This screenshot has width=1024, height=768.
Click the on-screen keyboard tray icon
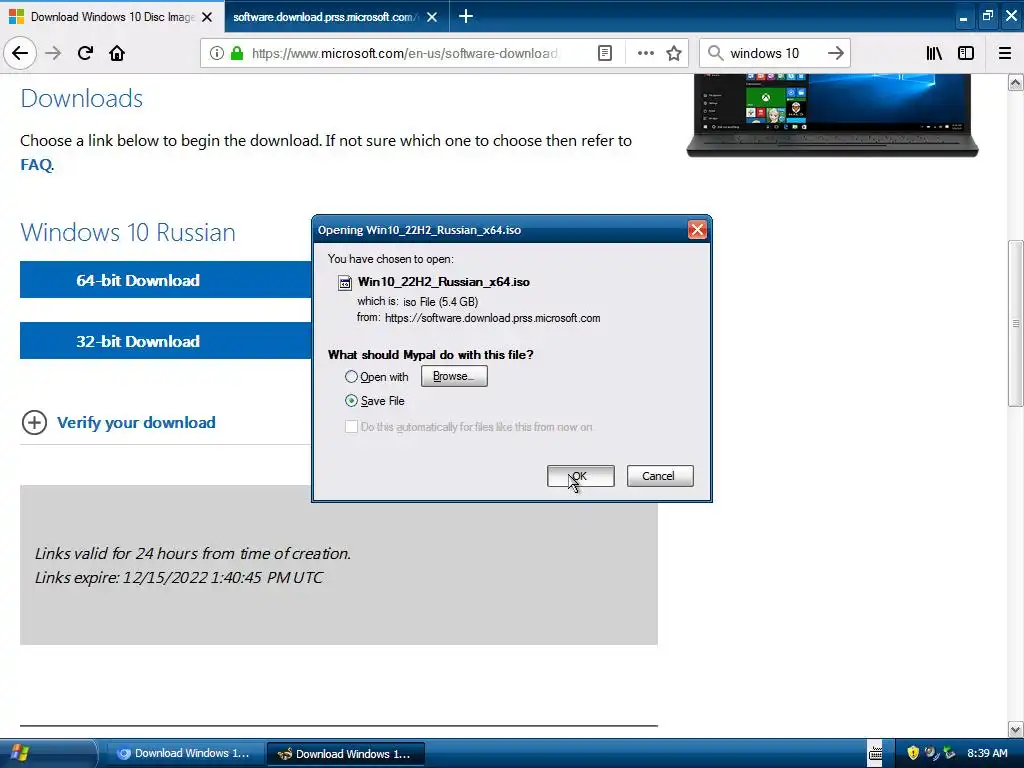tap(875, 753)
